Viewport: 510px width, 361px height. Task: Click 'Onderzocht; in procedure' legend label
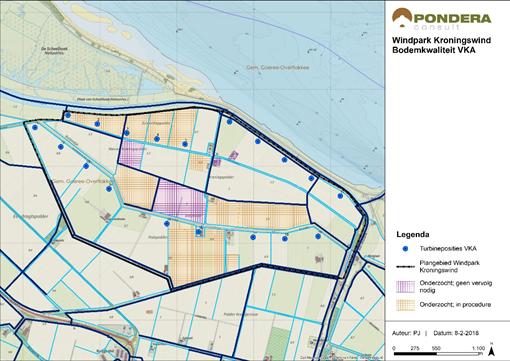click(x=455, y=305)
